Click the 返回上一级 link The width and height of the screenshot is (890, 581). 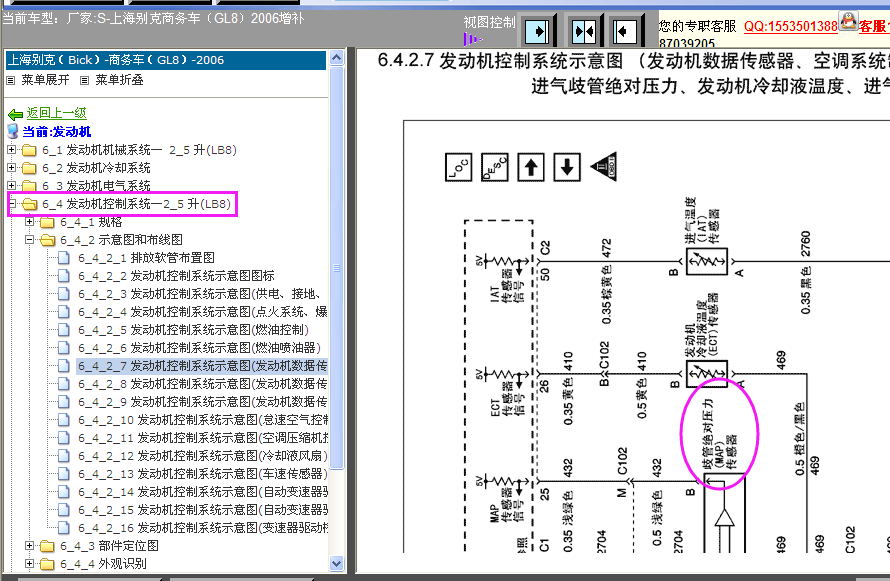point(56,113)
